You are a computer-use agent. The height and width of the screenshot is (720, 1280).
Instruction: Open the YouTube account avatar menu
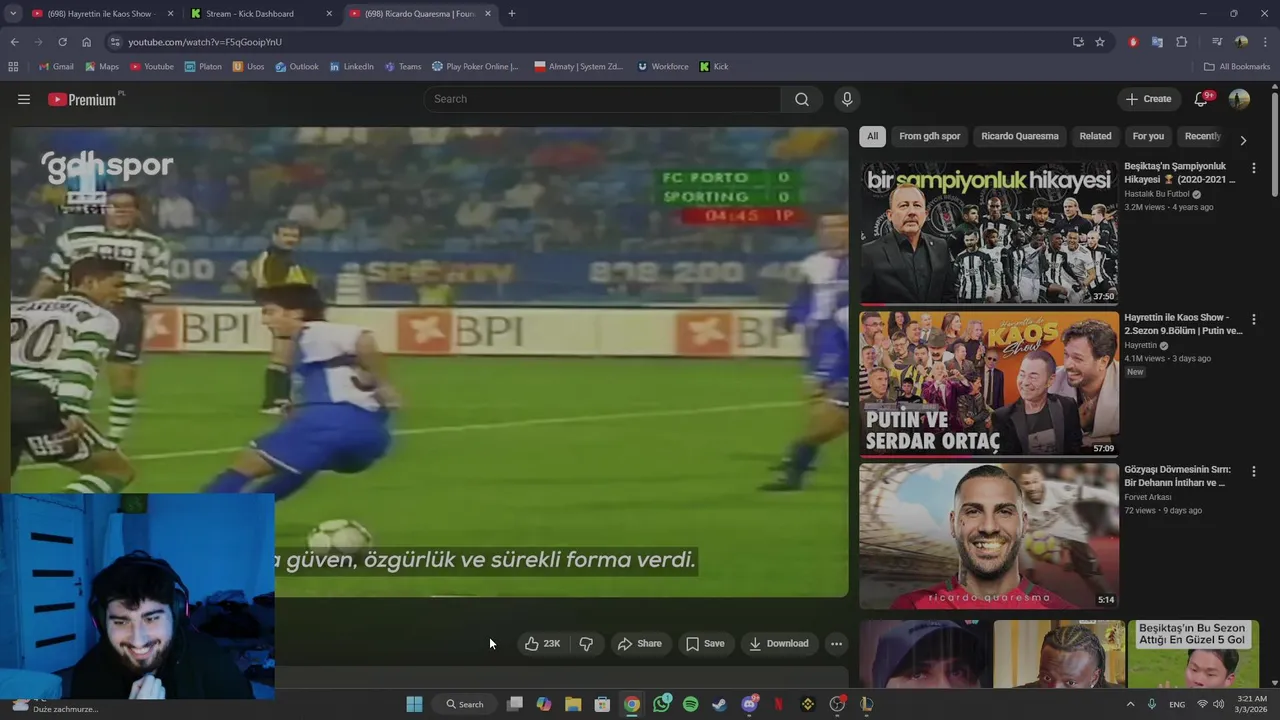(1239, 99)
